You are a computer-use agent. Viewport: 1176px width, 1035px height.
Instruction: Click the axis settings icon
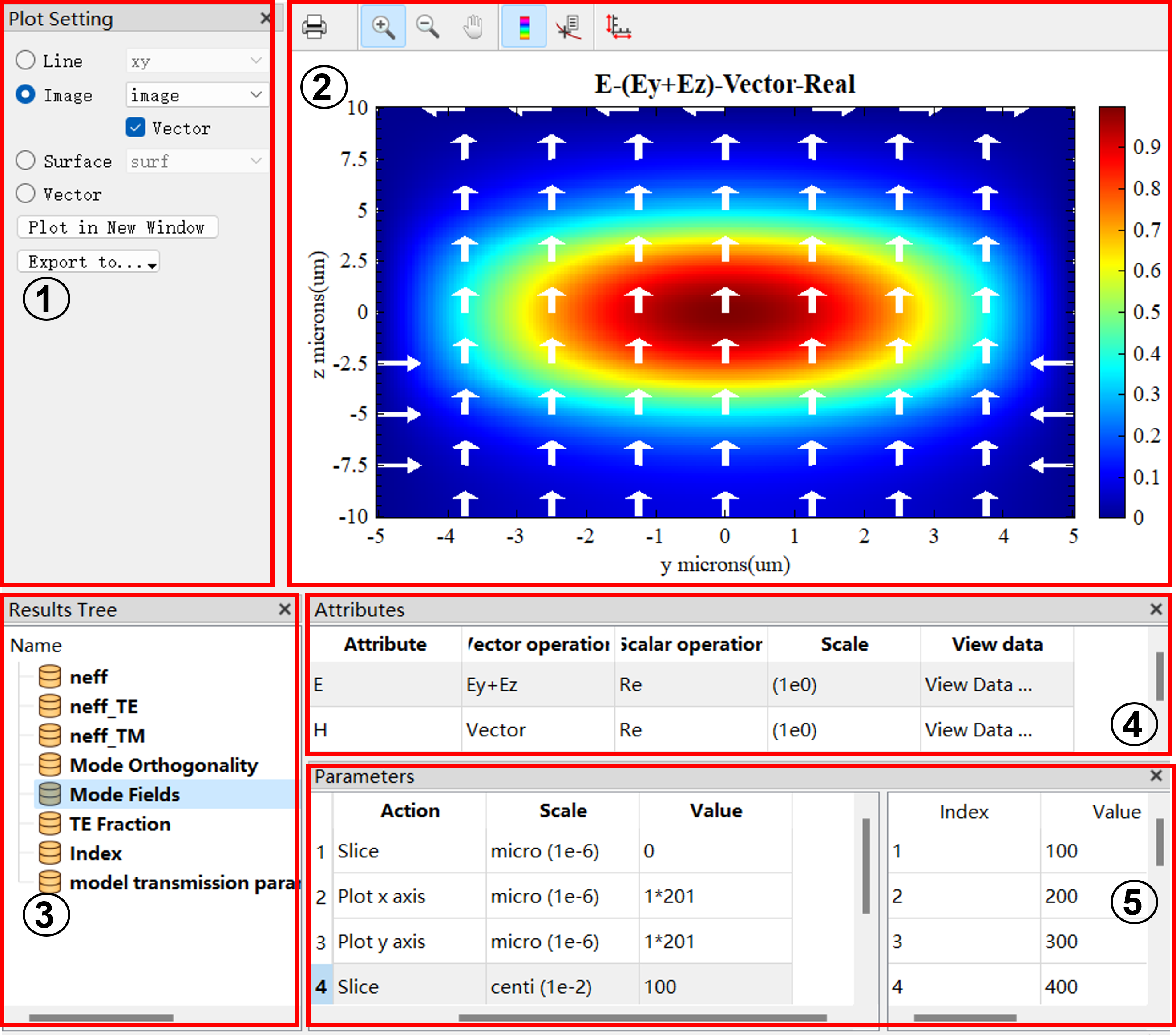point(618,27)
